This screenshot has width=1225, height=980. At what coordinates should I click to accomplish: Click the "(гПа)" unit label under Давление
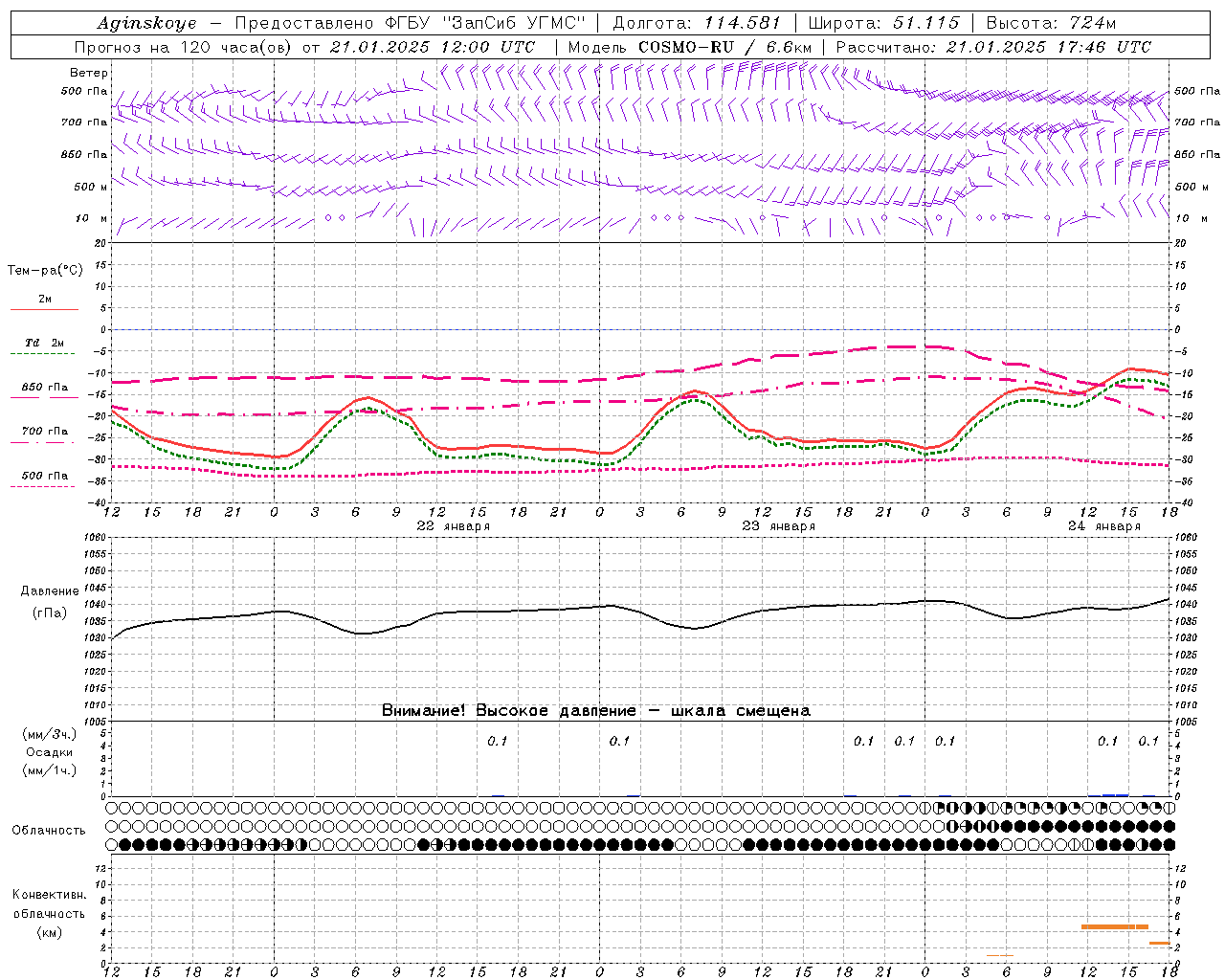[x=49, y=612]
